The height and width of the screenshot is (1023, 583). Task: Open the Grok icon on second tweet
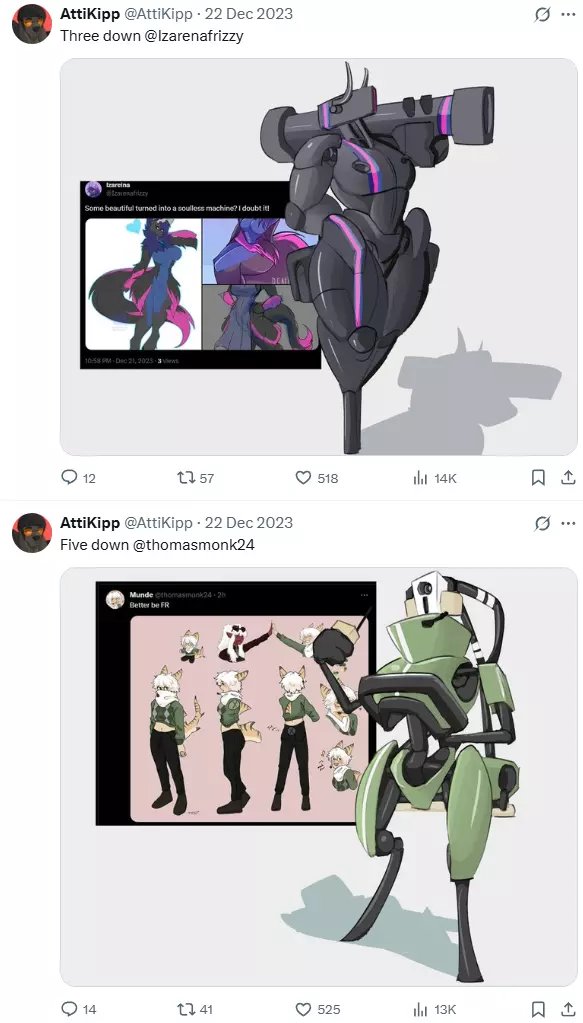coord(542,523)
